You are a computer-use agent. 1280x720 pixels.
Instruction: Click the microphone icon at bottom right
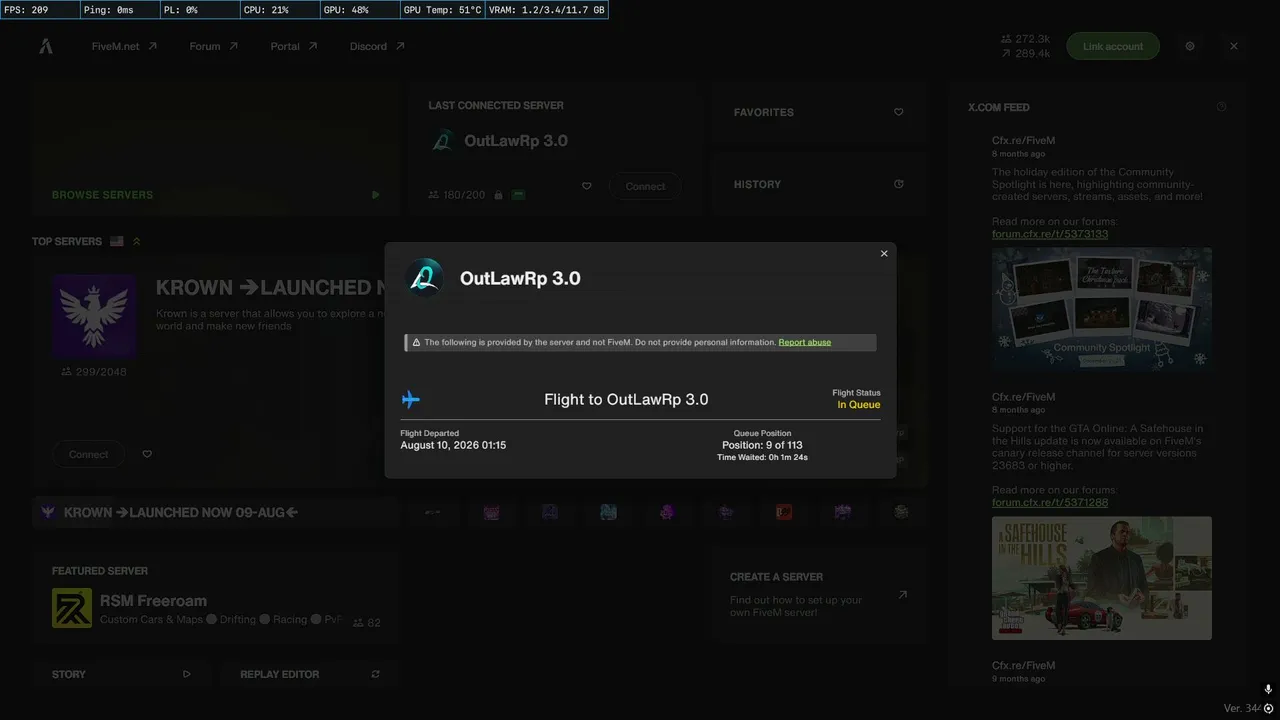[x=1268, y=689]
